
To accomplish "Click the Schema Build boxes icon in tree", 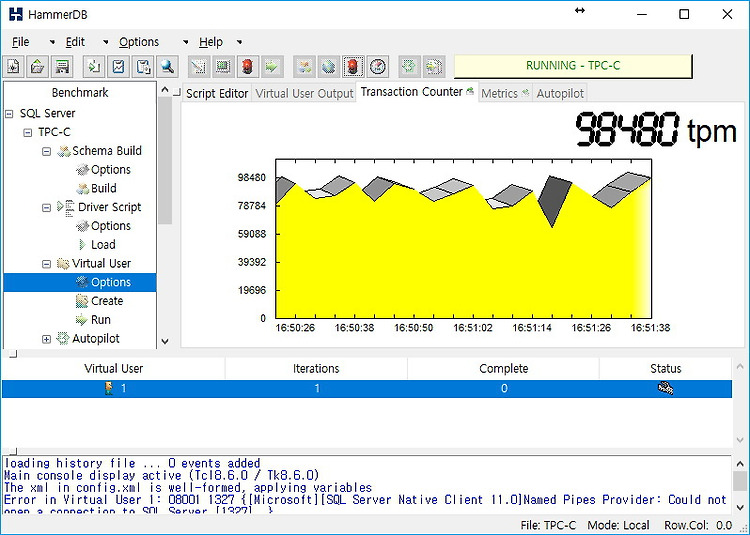I will (x=63, y=151).
